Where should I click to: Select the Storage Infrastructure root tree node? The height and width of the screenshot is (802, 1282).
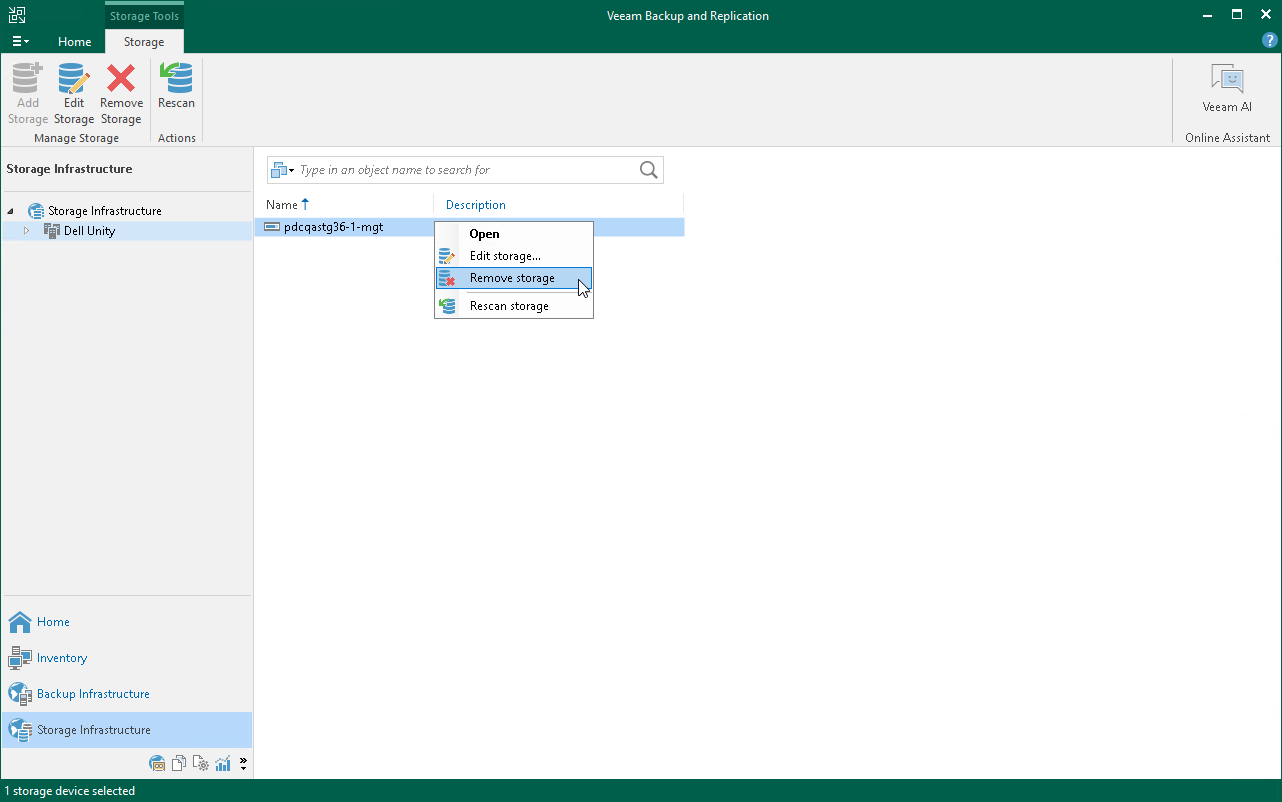coord(104,211)
